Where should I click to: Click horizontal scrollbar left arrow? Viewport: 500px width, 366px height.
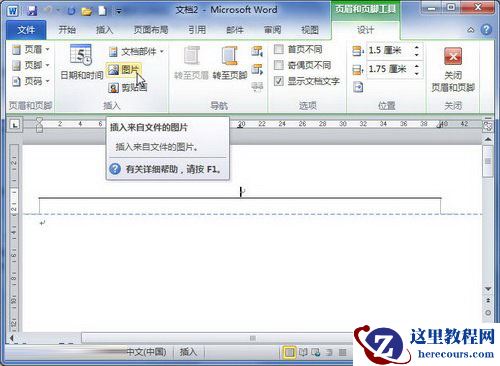12,338
